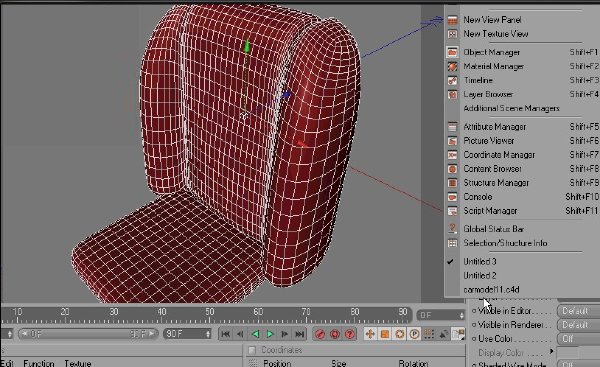Click the play backwards green arrow
600x367 pixels.
255,334
